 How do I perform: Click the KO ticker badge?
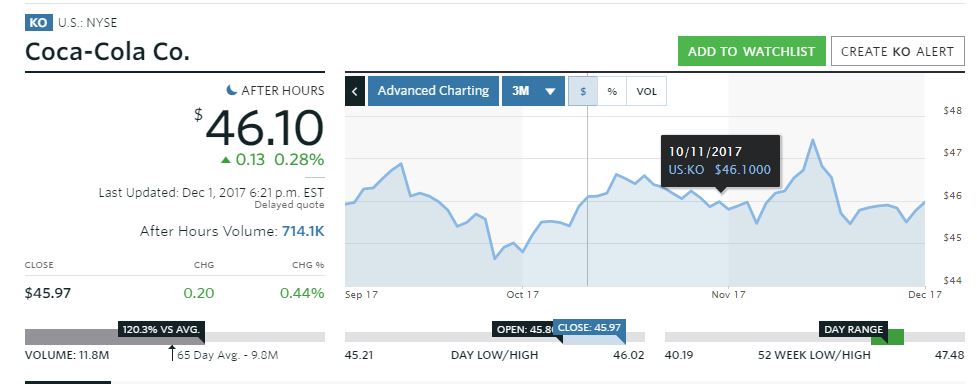coord(39,23)
